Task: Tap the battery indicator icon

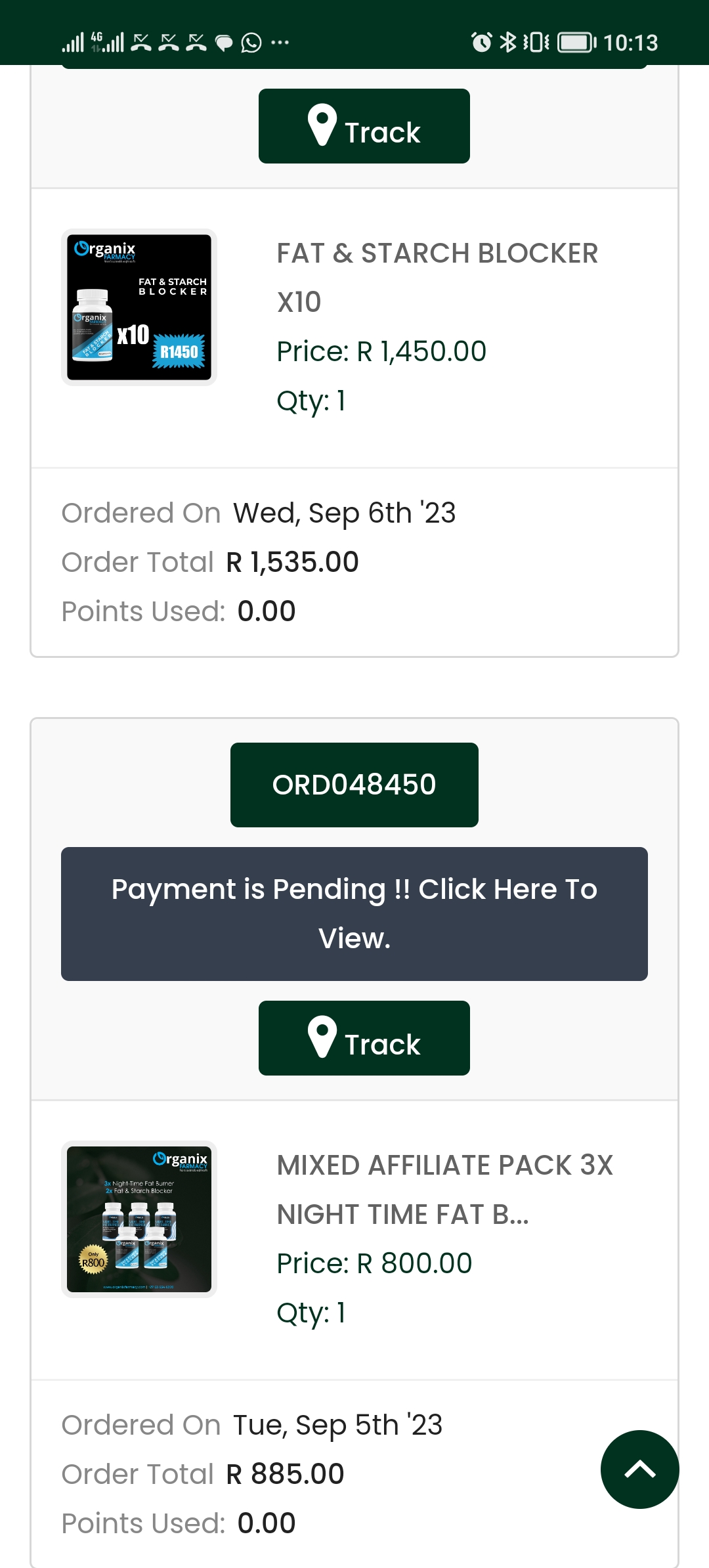Action: click(577, 43)
